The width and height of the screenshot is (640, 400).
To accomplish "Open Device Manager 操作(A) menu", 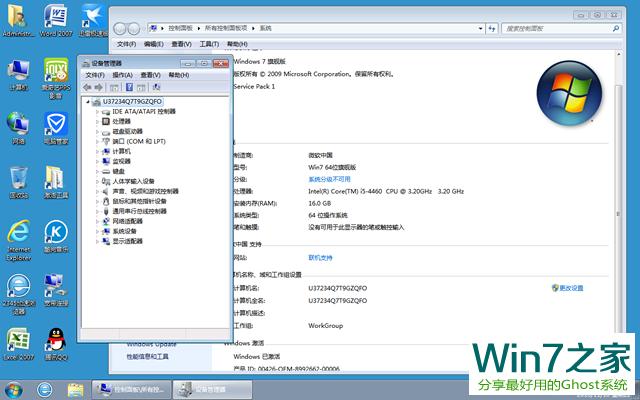I will (122, 75).
